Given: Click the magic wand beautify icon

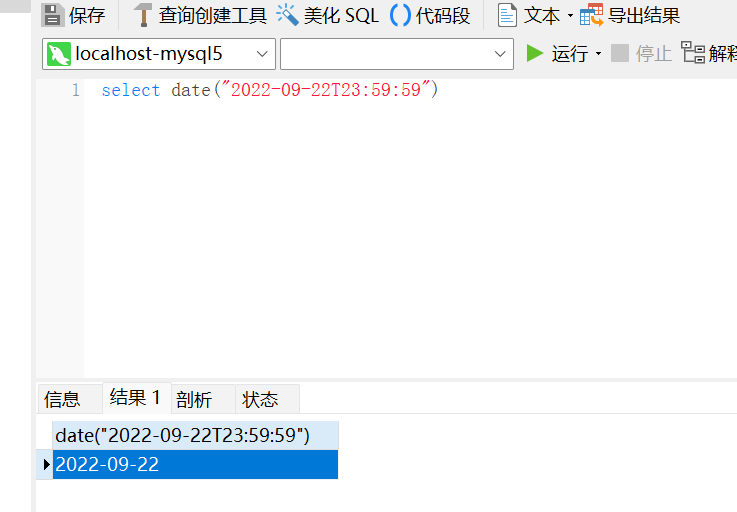Looking at the screenshot, I should pos(287,15).
